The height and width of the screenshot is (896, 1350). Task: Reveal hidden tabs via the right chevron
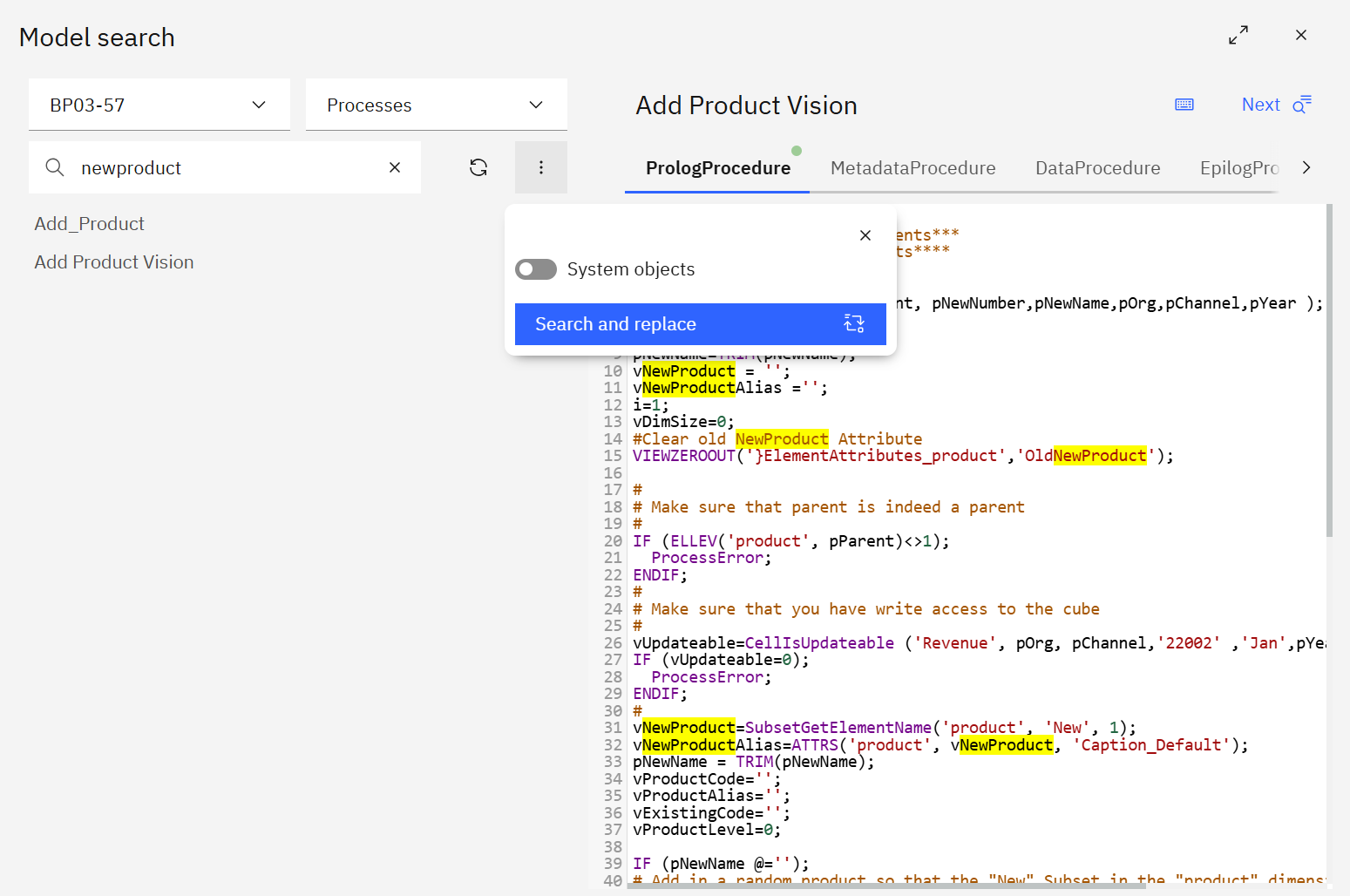1305,167
